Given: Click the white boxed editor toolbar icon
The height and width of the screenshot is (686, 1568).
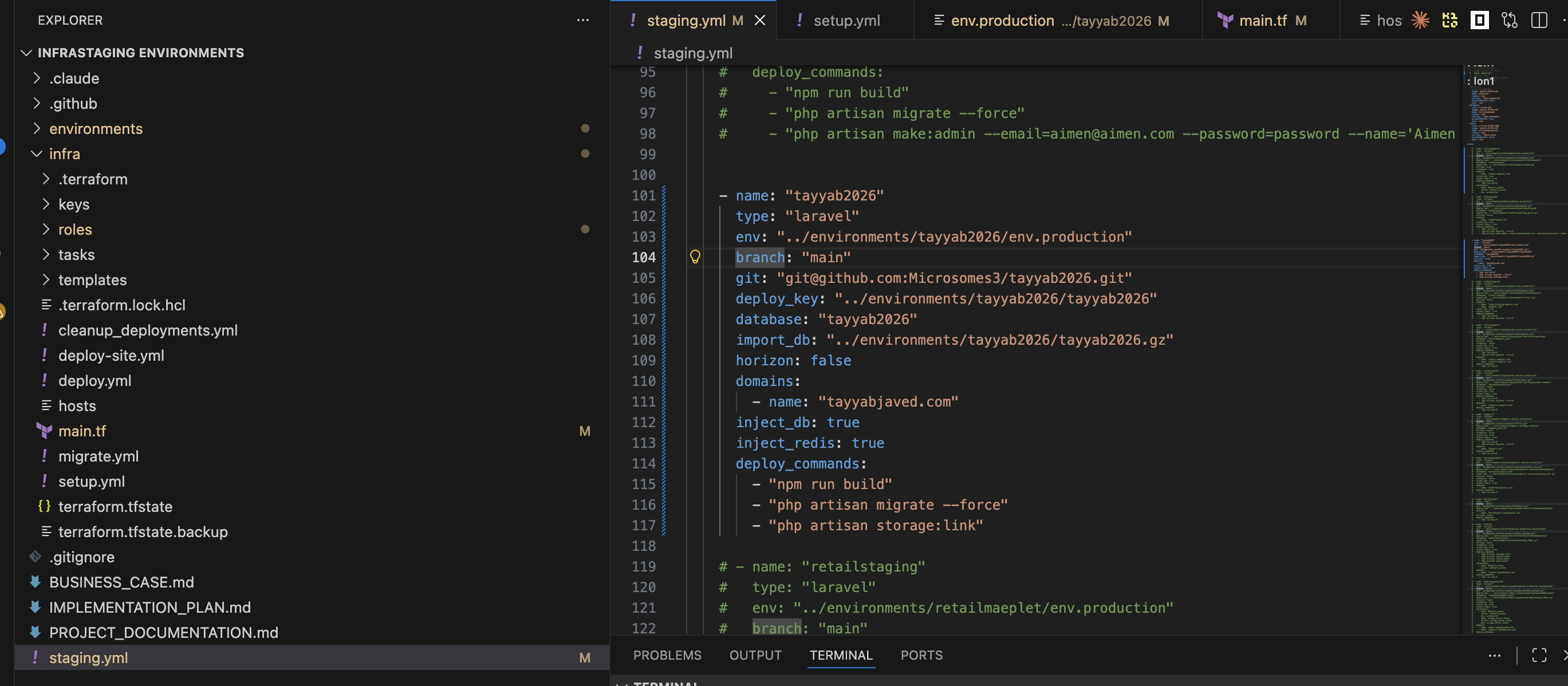Looking at the screenshot, I should [x=1480, y=20].
